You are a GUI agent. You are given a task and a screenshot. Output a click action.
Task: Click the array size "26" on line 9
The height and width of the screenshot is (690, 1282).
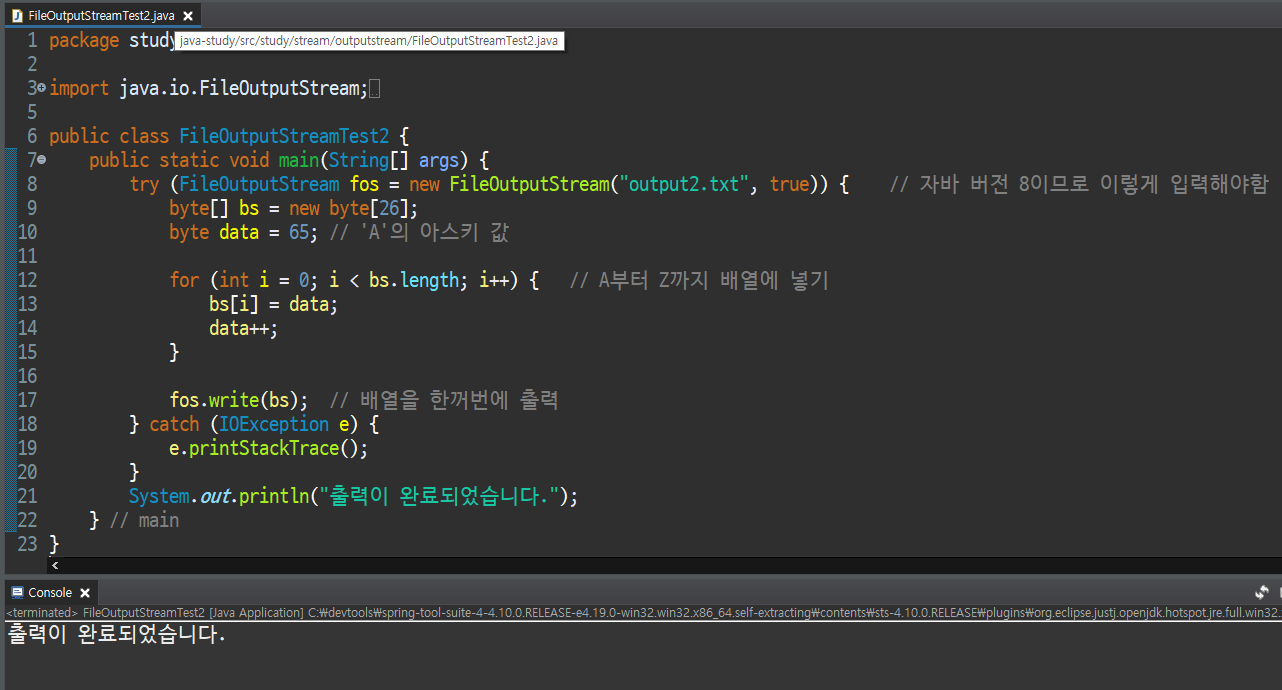click(389, 209)
